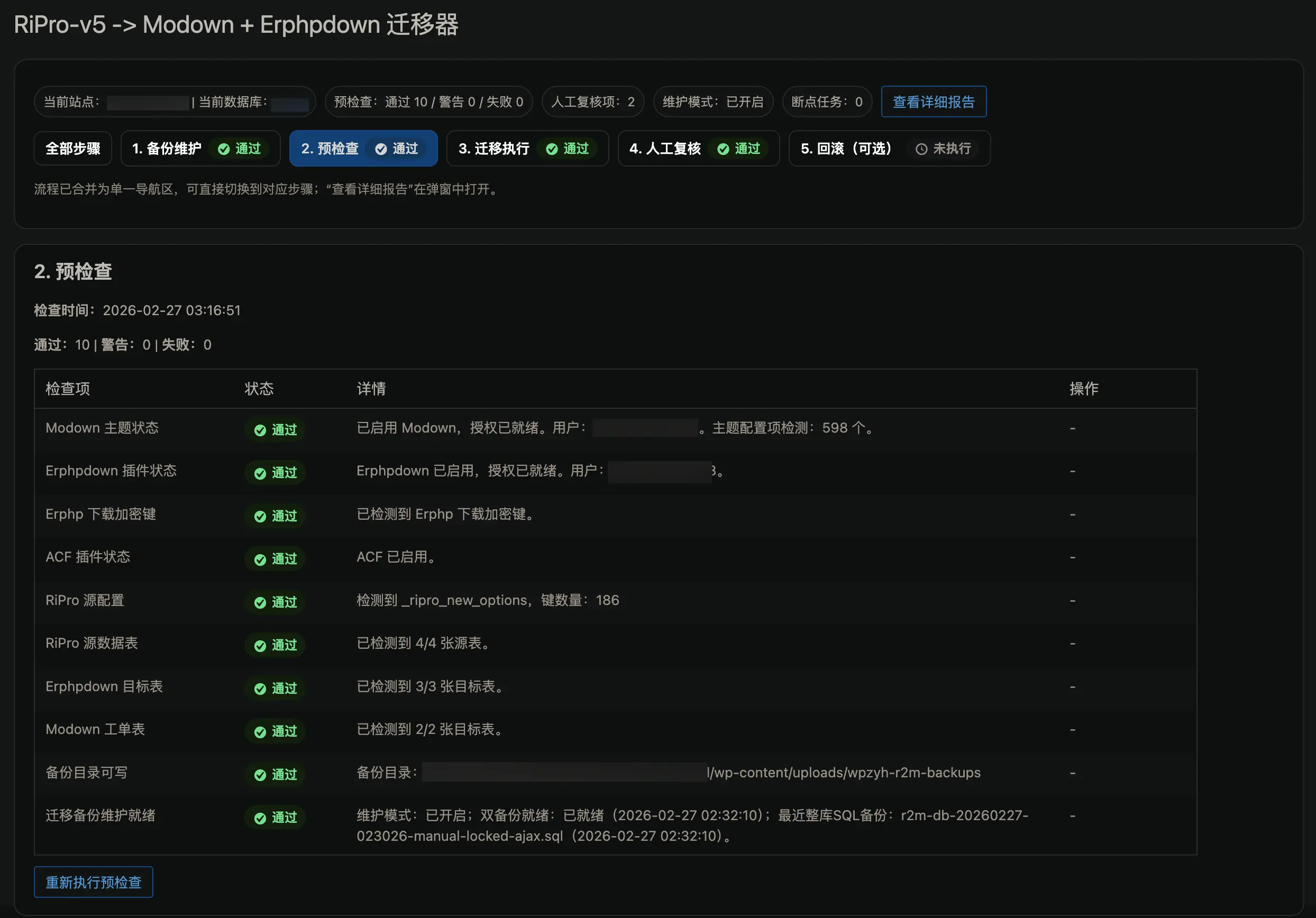Click check icon in 人工复核 tab

(x=723, y=149)
